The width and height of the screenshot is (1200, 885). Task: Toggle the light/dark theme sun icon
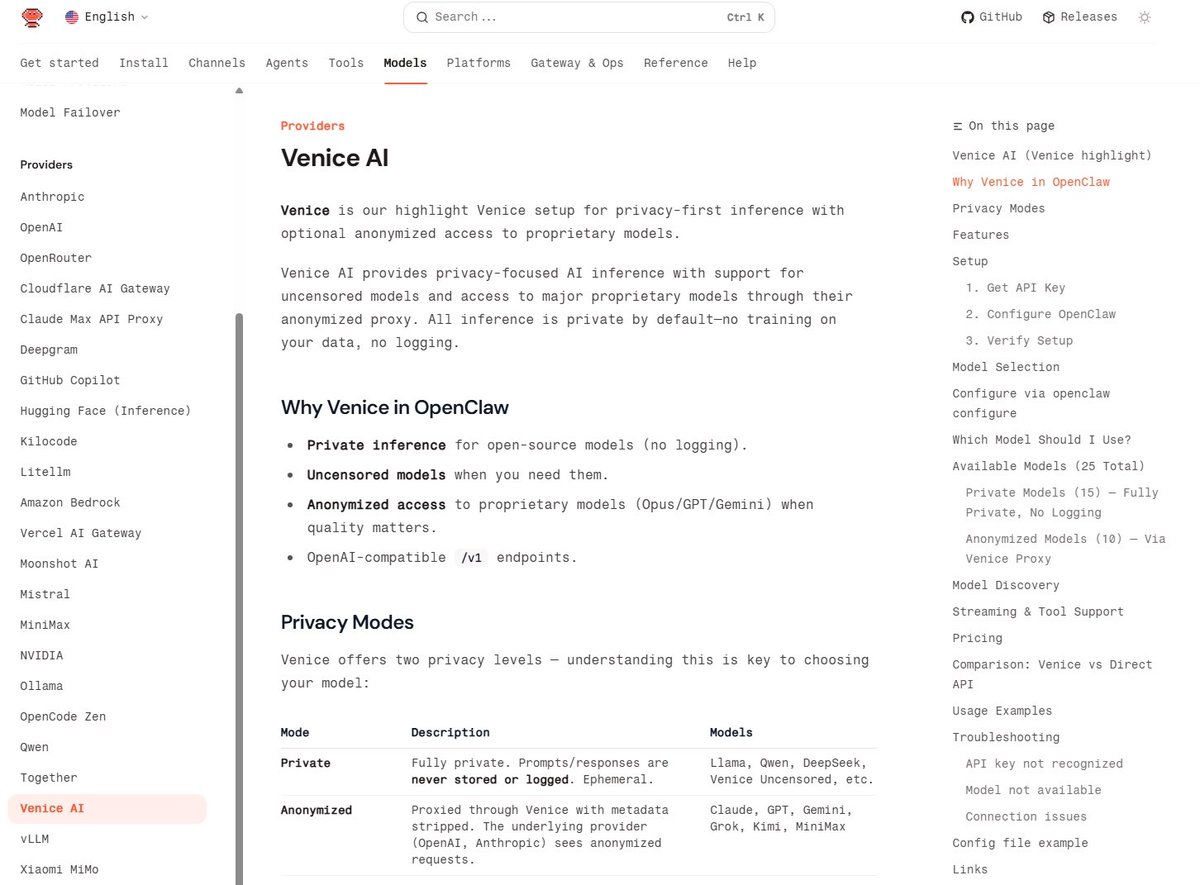click(x=1145, y=17)
